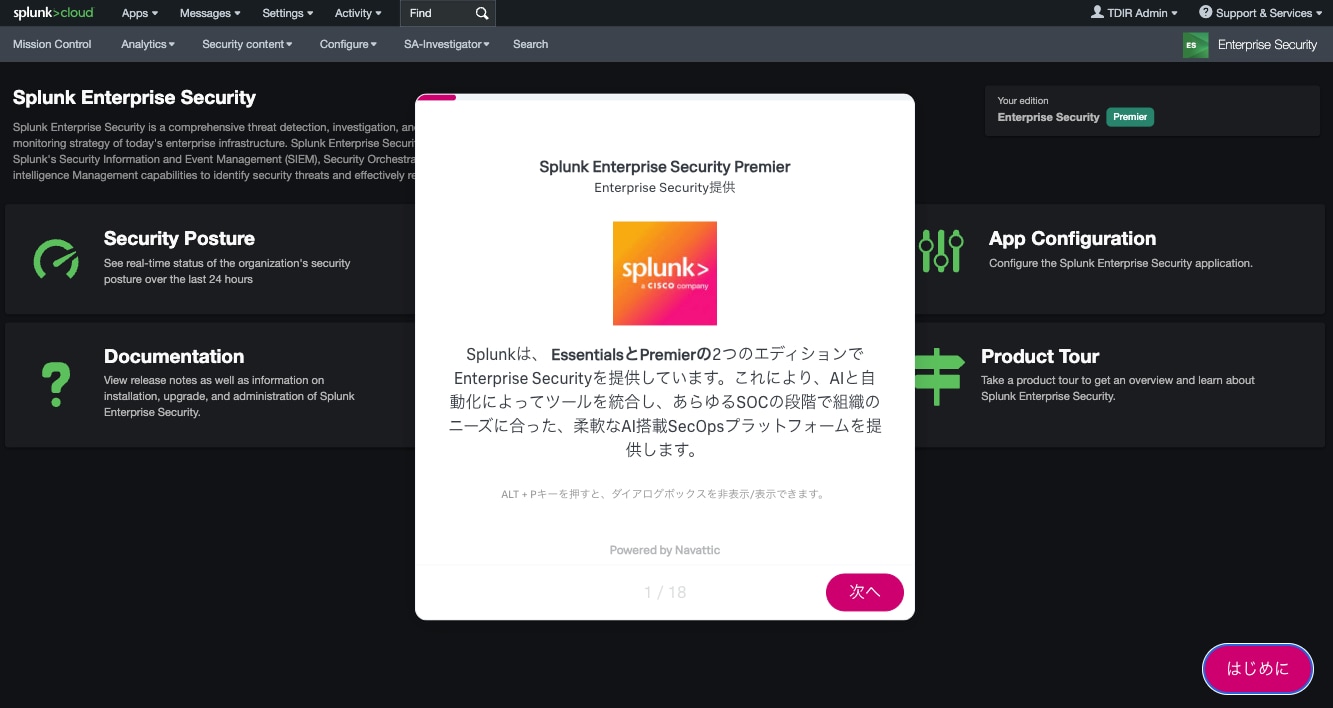Open the Messages dropdown menu
Image resolution: width=1333 pixels, height=708 pixels.
[210, 13]
